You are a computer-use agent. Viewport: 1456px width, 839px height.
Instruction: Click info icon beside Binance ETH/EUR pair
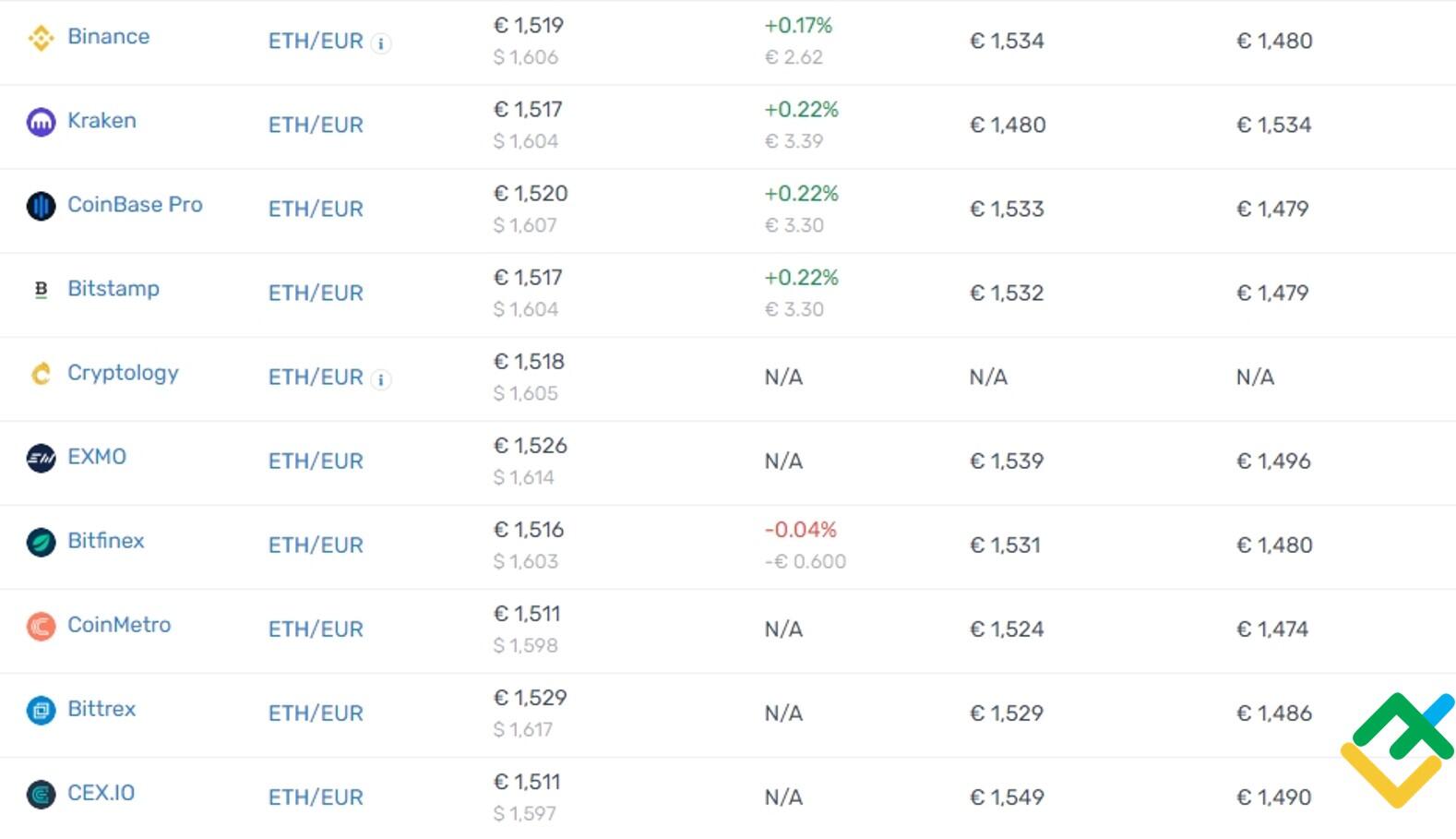(381, 43)
